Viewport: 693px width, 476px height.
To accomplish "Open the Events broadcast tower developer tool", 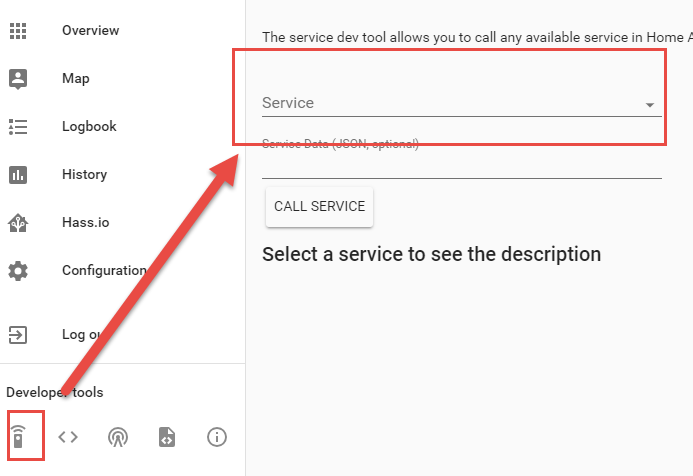I will point(118,438).
